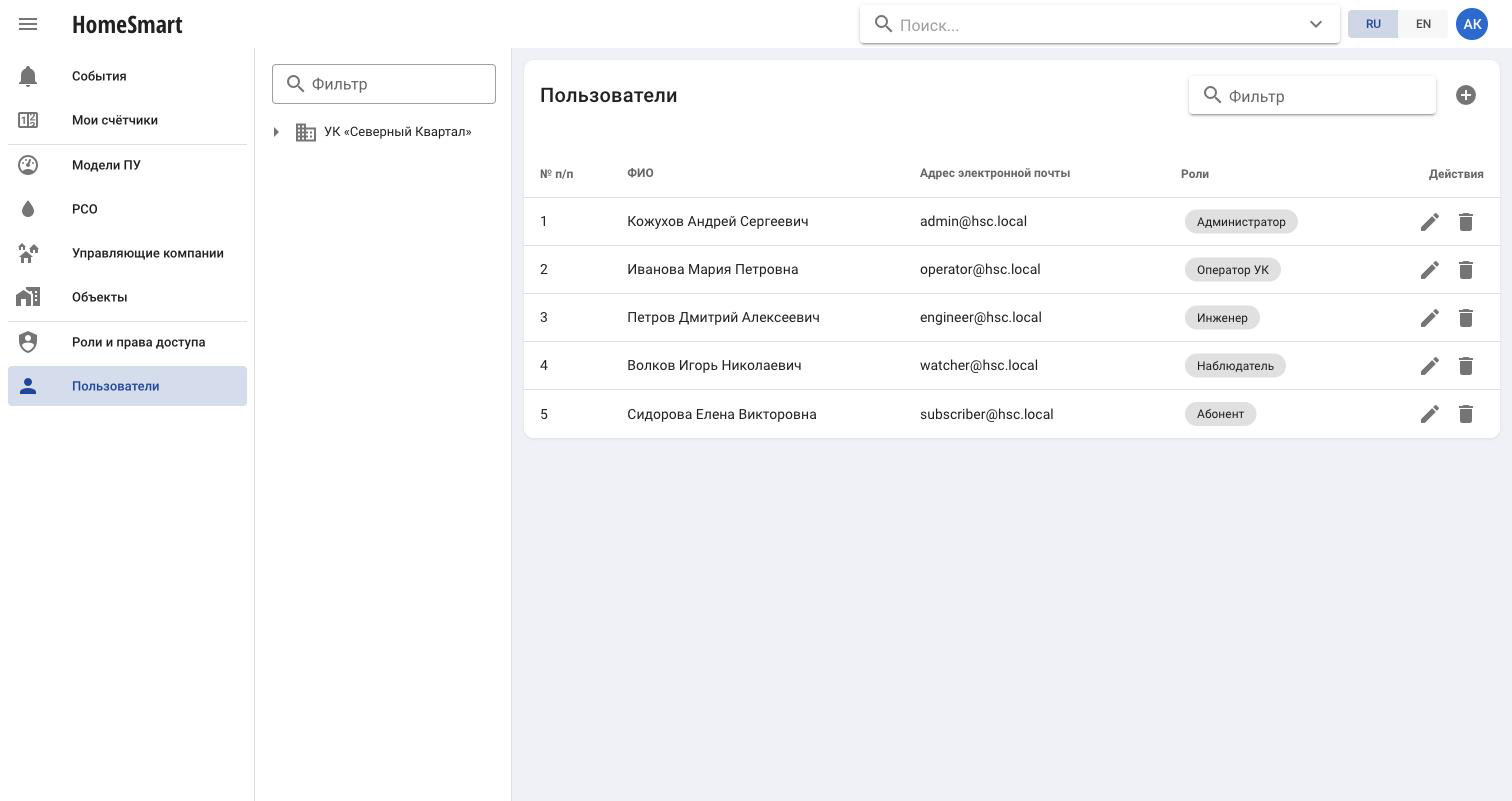The height and width of the screenshot is (801, 1512).
Task: Click the email admin@hsc.local
Action: click(x=973, y=221)
